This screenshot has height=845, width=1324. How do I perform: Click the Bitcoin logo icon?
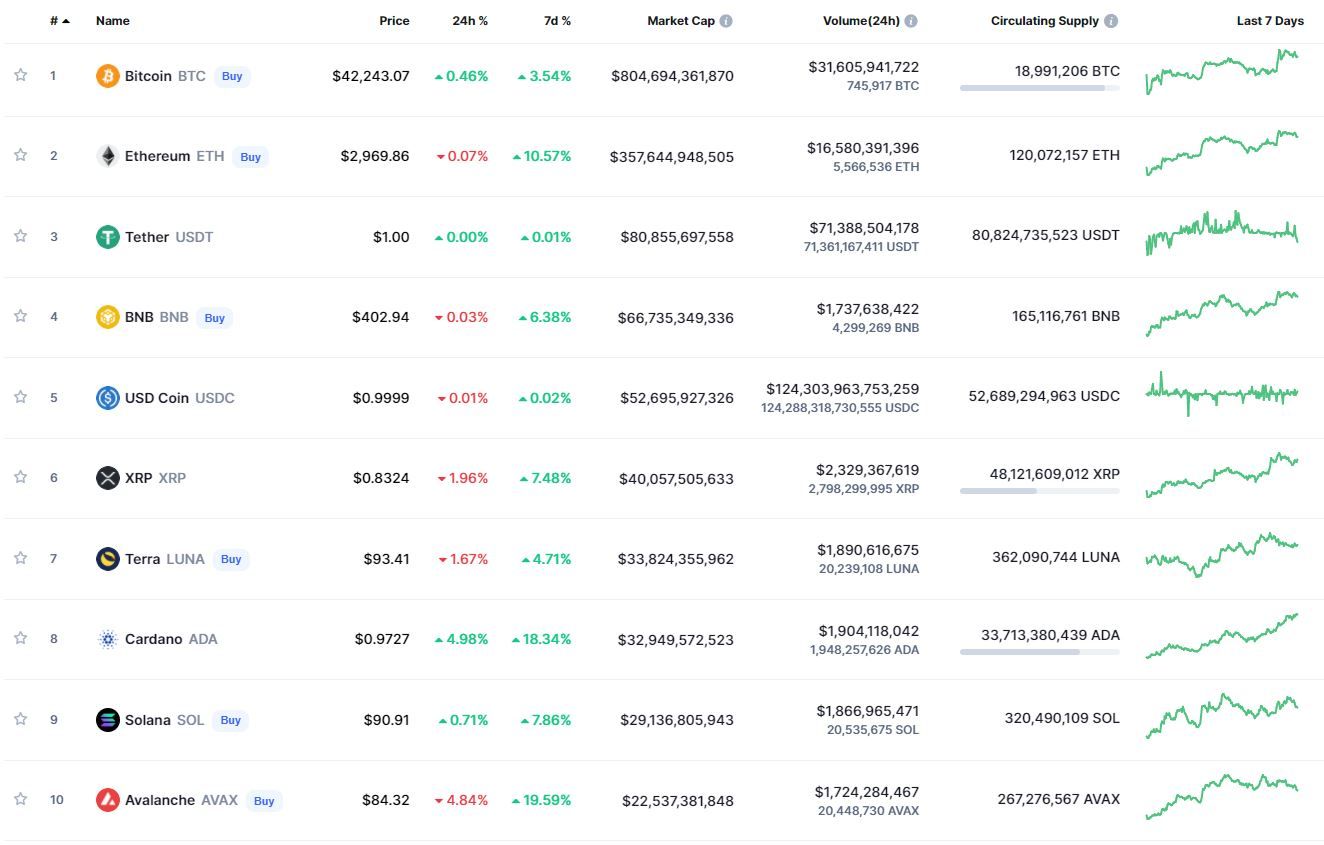coord(107,76)
